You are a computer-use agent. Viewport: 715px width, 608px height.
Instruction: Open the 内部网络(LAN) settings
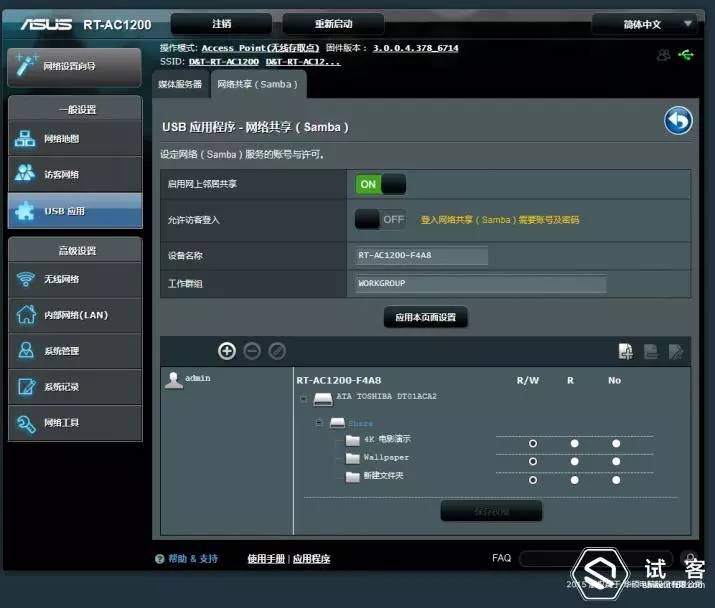point(75,315)
